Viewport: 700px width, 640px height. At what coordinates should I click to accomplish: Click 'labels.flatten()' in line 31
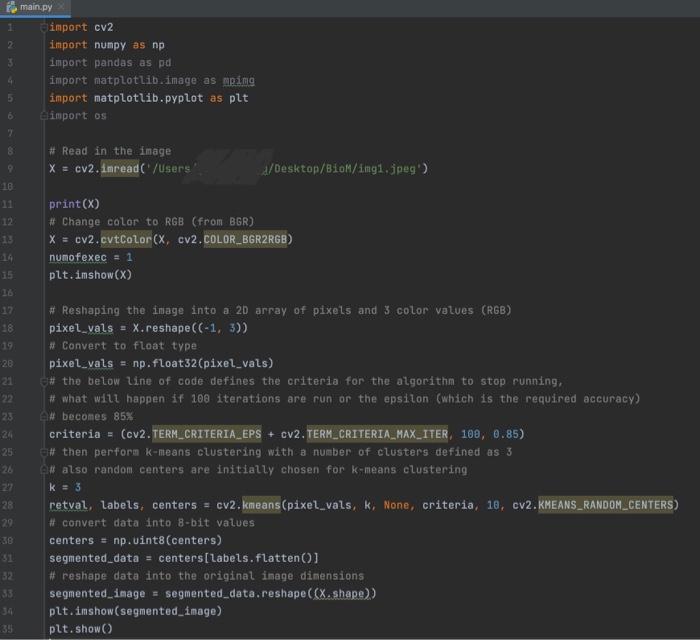click(261, 558)
